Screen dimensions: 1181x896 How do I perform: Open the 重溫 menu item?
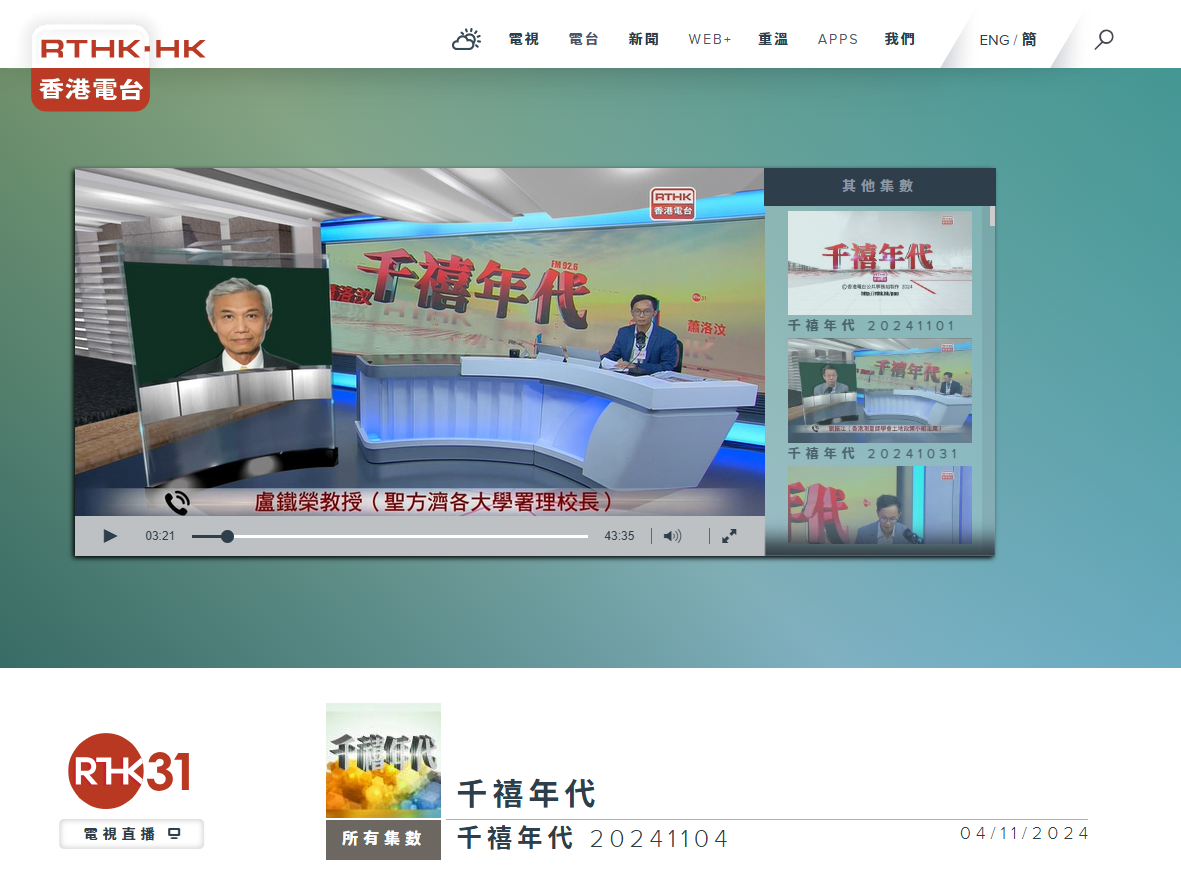click(773, 39)
